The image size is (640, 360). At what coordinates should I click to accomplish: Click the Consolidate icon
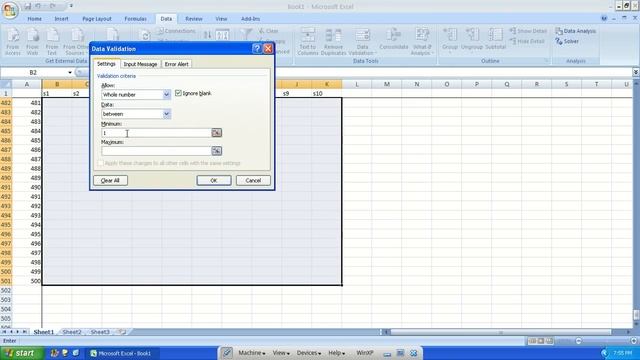[x=393, y=35]
